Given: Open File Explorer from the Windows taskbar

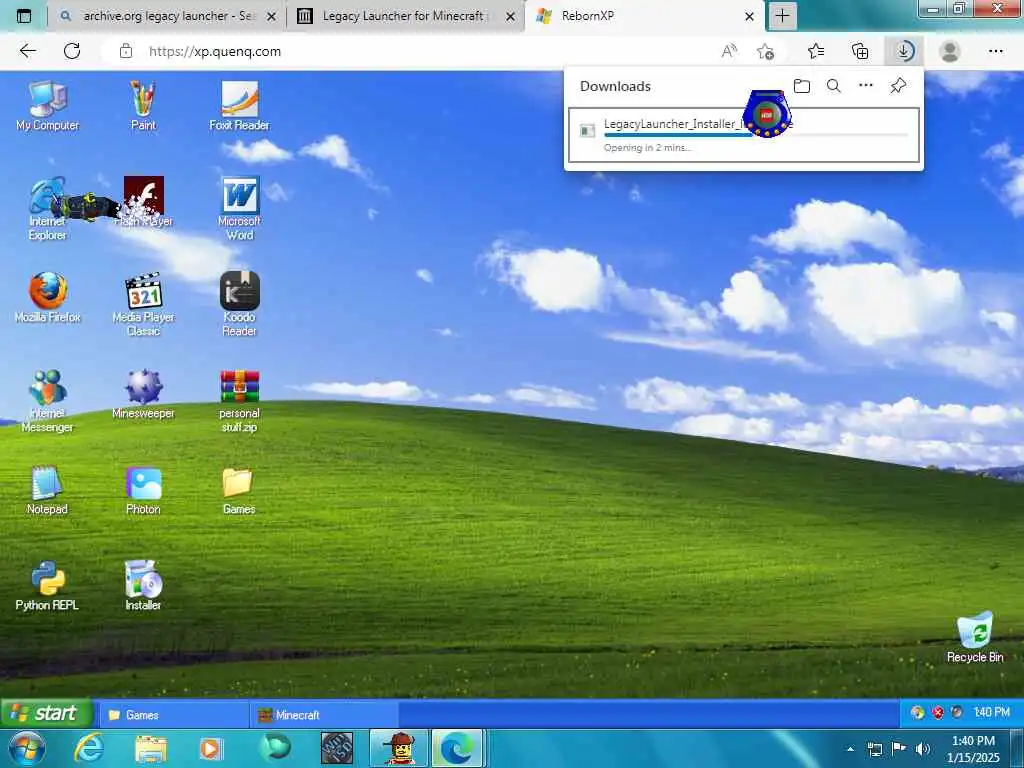Looking at the screenshot, I should (151, 748).
